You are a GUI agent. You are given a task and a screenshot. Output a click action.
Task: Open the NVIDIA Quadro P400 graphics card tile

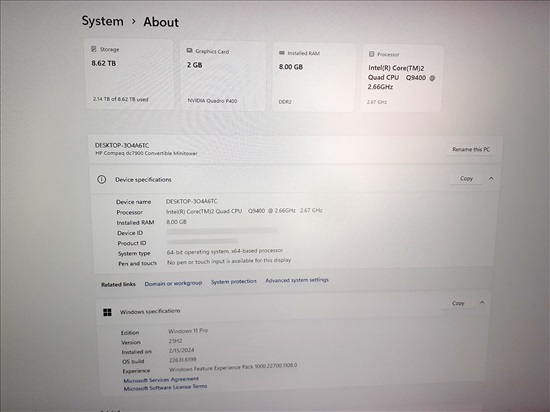[x=223, y=76]
